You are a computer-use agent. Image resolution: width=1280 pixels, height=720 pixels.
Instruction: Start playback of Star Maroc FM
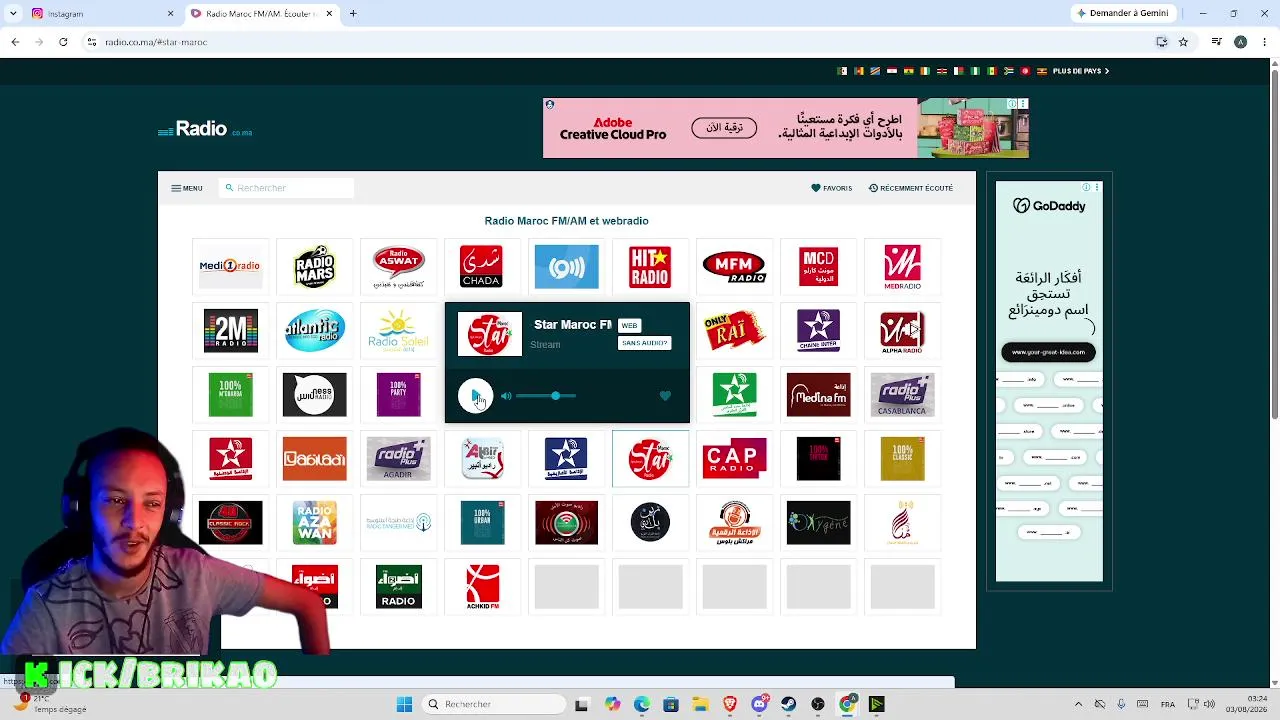click(475, 396)
